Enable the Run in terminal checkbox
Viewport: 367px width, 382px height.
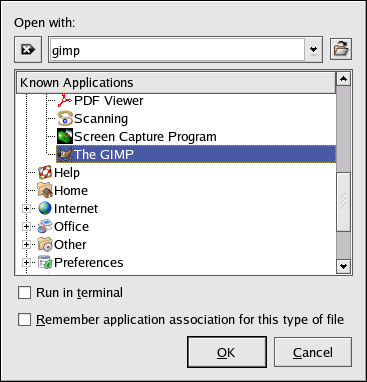click(24, 293)
